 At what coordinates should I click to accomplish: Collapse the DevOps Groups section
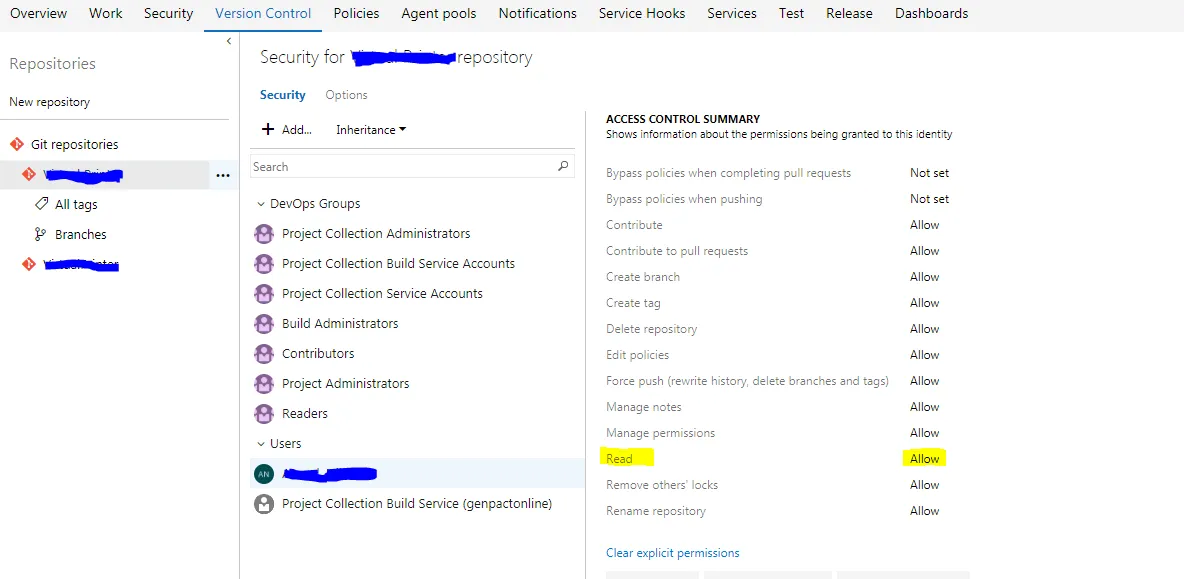pos(261,204)
